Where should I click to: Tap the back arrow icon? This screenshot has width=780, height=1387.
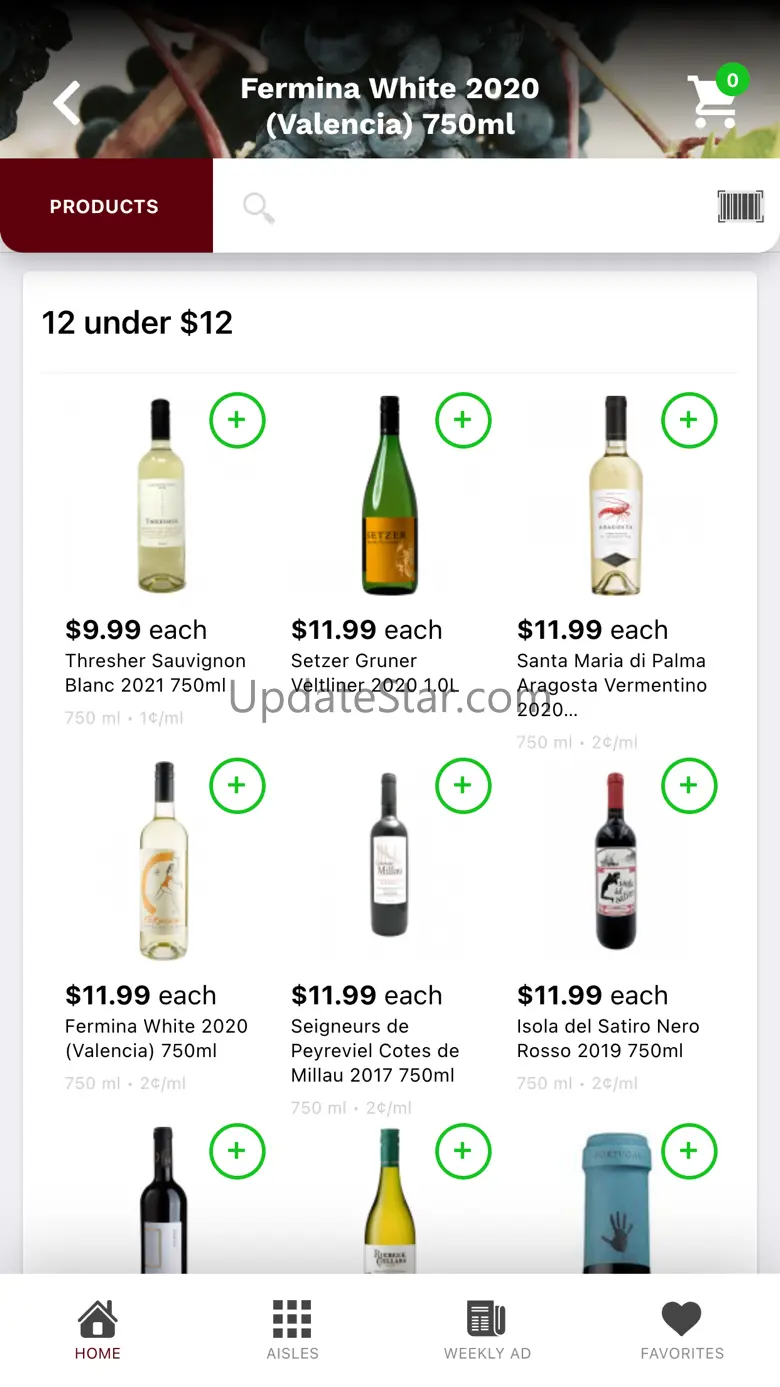click(67, 103)
